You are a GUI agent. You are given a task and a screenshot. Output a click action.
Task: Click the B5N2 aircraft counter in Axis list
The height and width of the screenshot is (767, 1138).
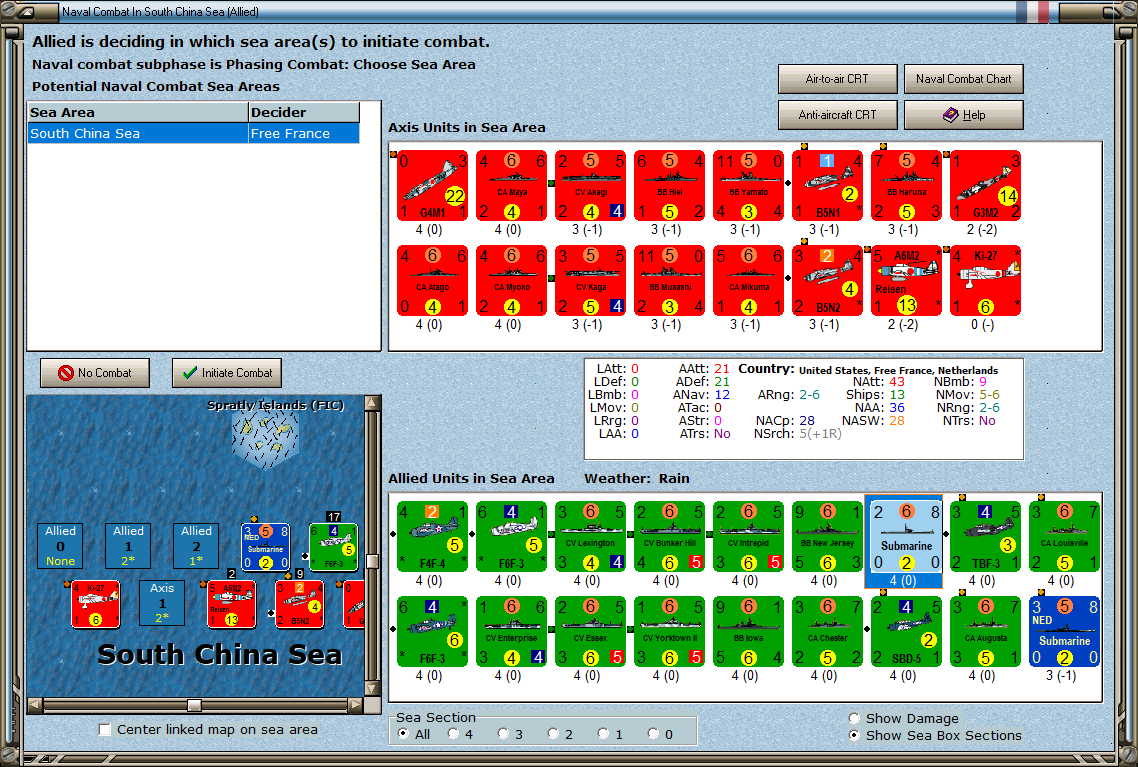coord(827,280)
